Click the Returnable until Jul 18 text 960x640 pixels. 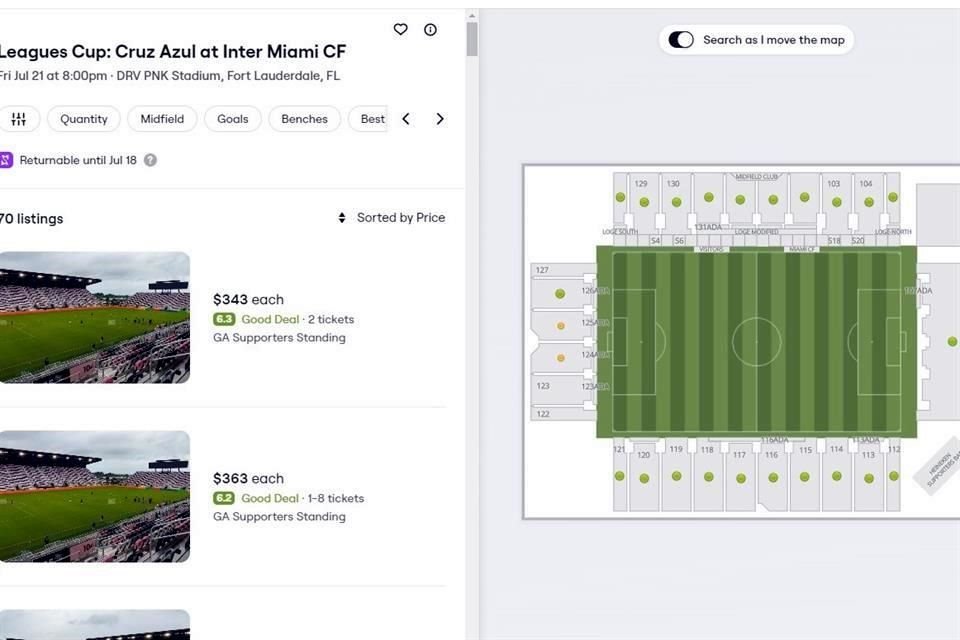pyautogui.click(x=78, y=160)
